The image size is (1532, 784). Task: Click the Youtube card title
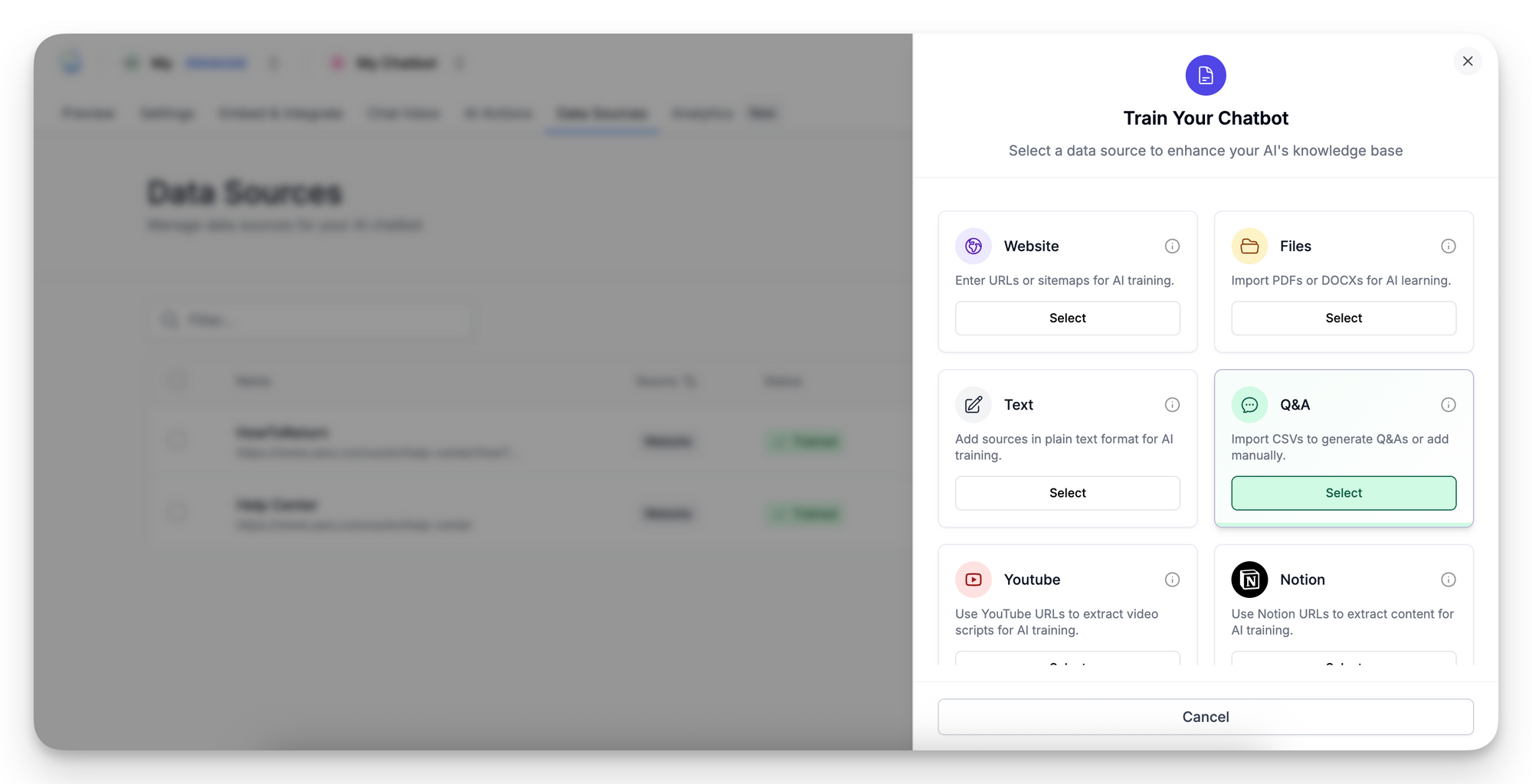point(1032,580)
